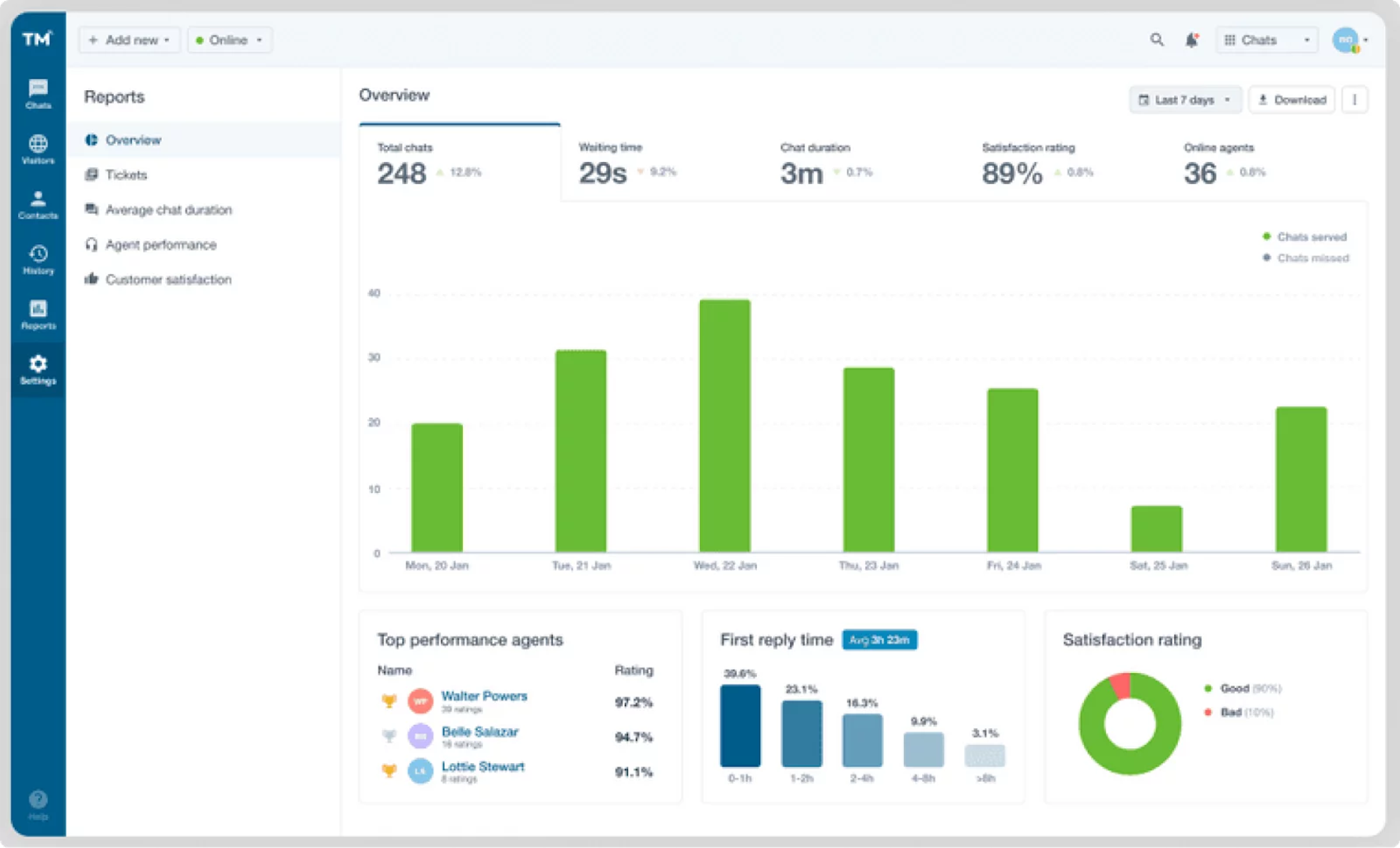Click the trophy icon beside Walter Powers

389,701
